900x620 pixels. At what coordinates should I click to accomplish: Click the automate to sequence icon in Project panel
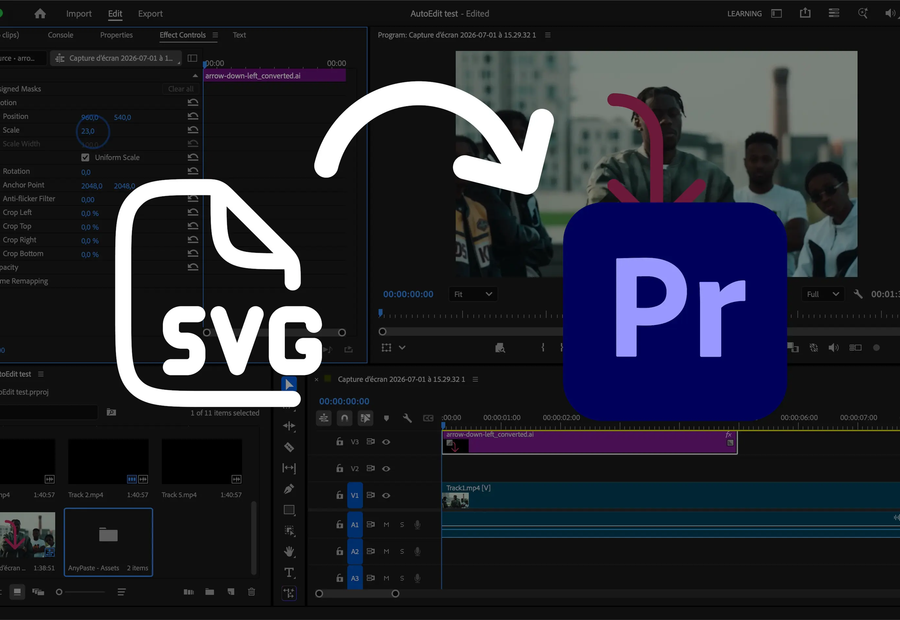[188, 592]
